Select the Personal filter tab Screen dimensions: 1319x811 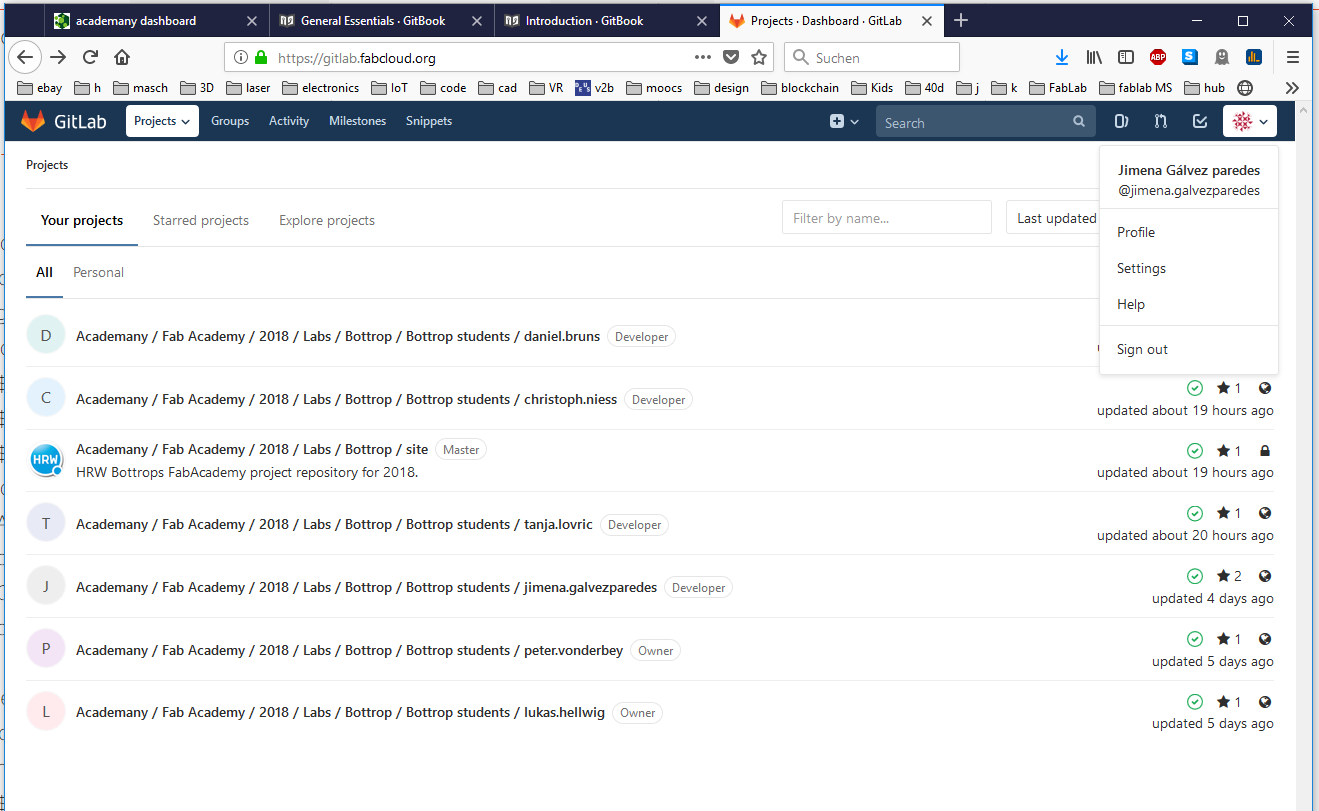(x=98, y=272)
